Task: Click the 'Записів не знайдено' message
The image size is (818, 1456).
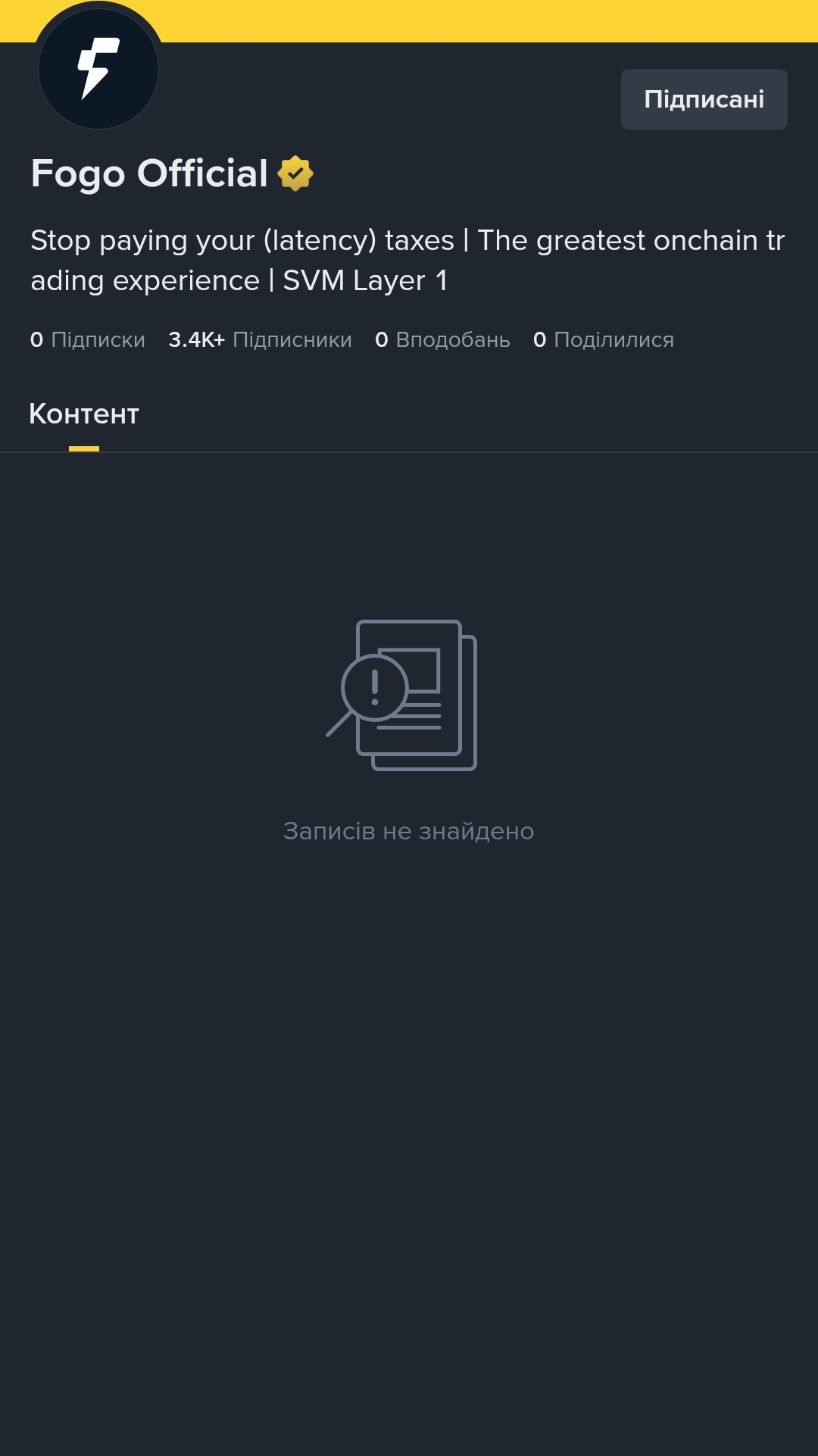Action: (409, 831)
